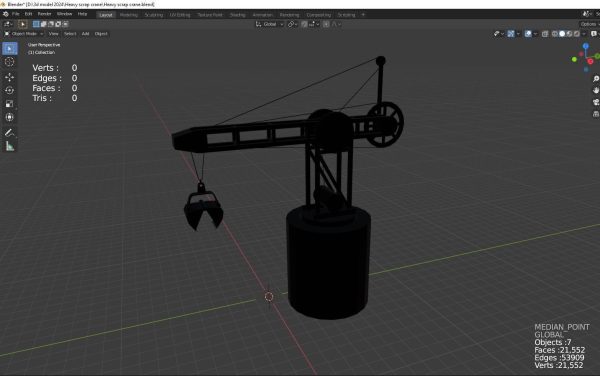Open the Object Mode dropdown
Image resolution: width=600 pixels, height=376 pixels.
[23, 34]
